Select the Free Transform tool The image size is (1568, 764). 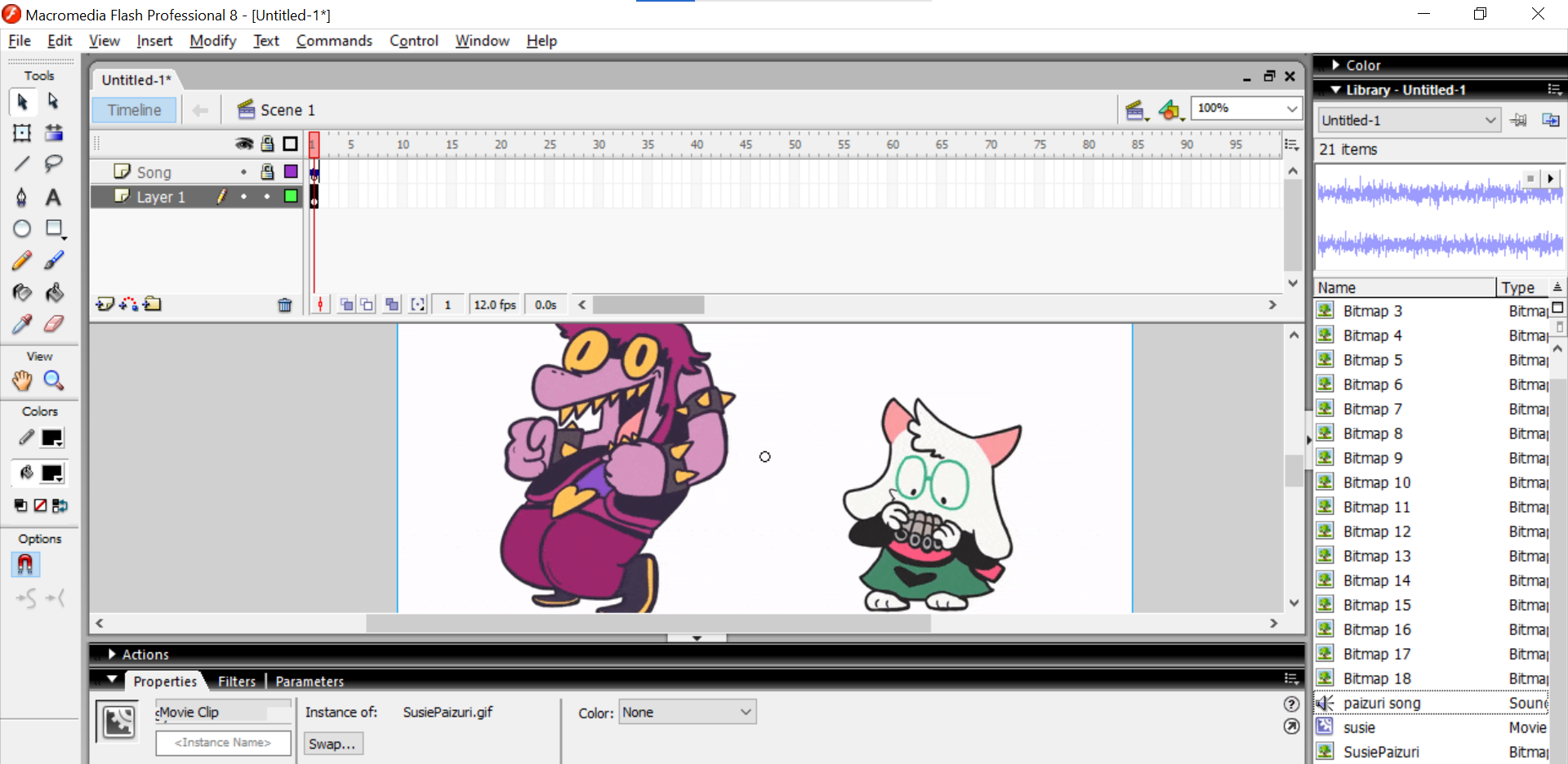22,133
